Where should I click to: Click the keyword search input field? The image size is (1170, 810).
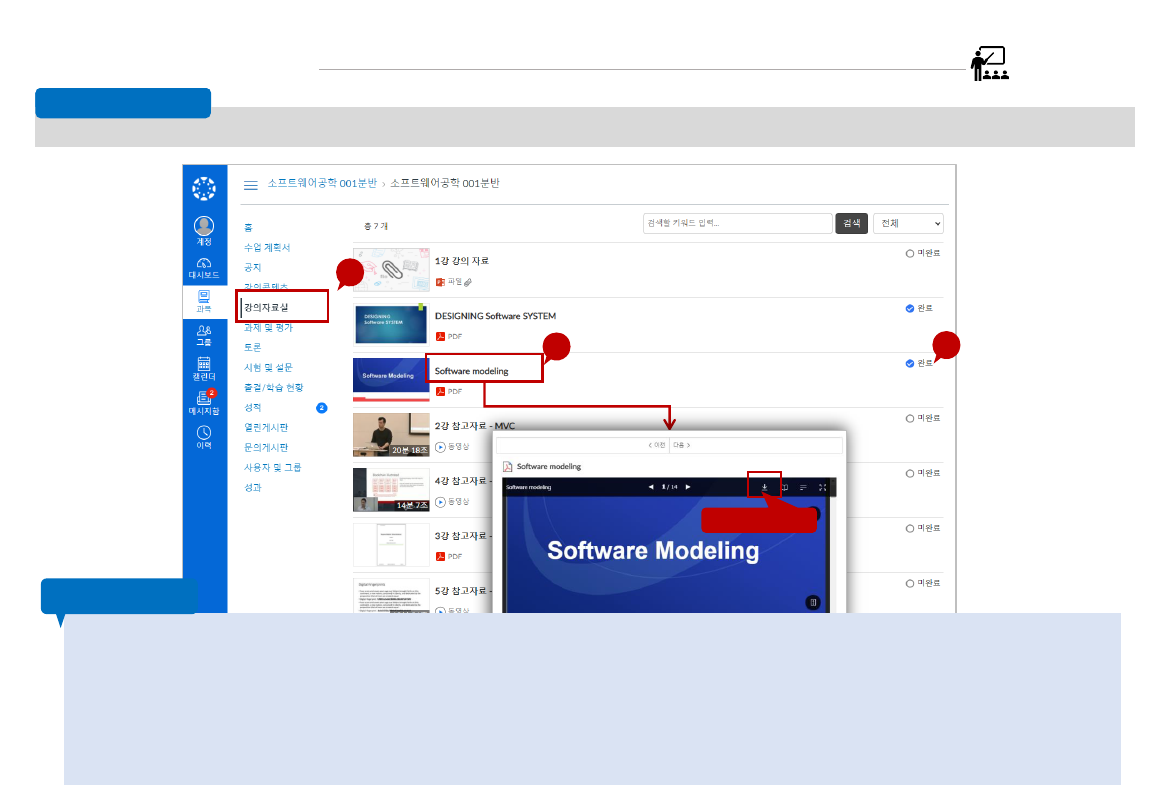click(x=737, y=223)
